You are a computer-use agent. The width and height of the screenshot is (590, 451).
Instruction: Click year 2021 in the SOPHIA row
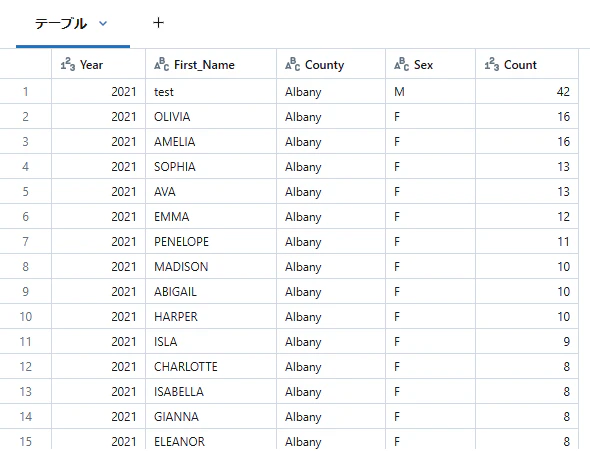124,167
